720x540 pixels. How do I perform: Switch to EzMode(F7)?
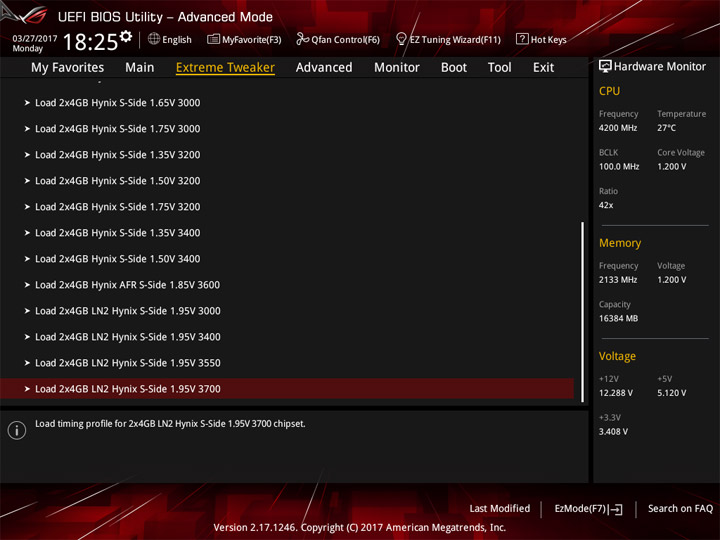[588, 509]
